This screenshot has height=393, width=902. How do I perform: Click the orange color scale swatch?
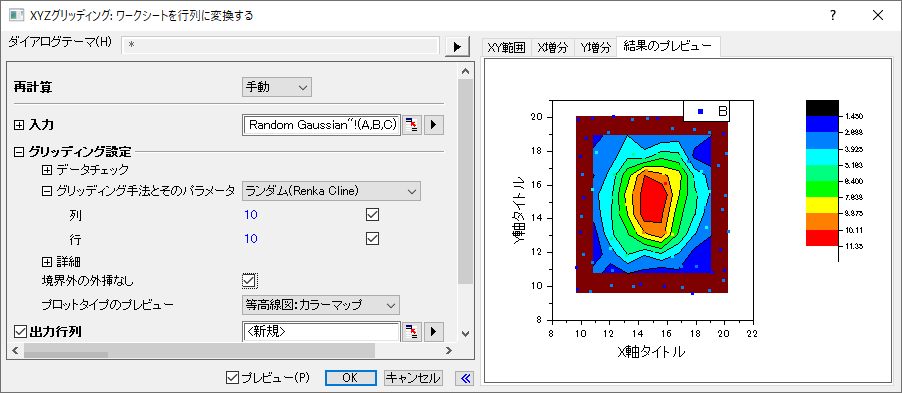pyautogui.click(x=822, y=222)
